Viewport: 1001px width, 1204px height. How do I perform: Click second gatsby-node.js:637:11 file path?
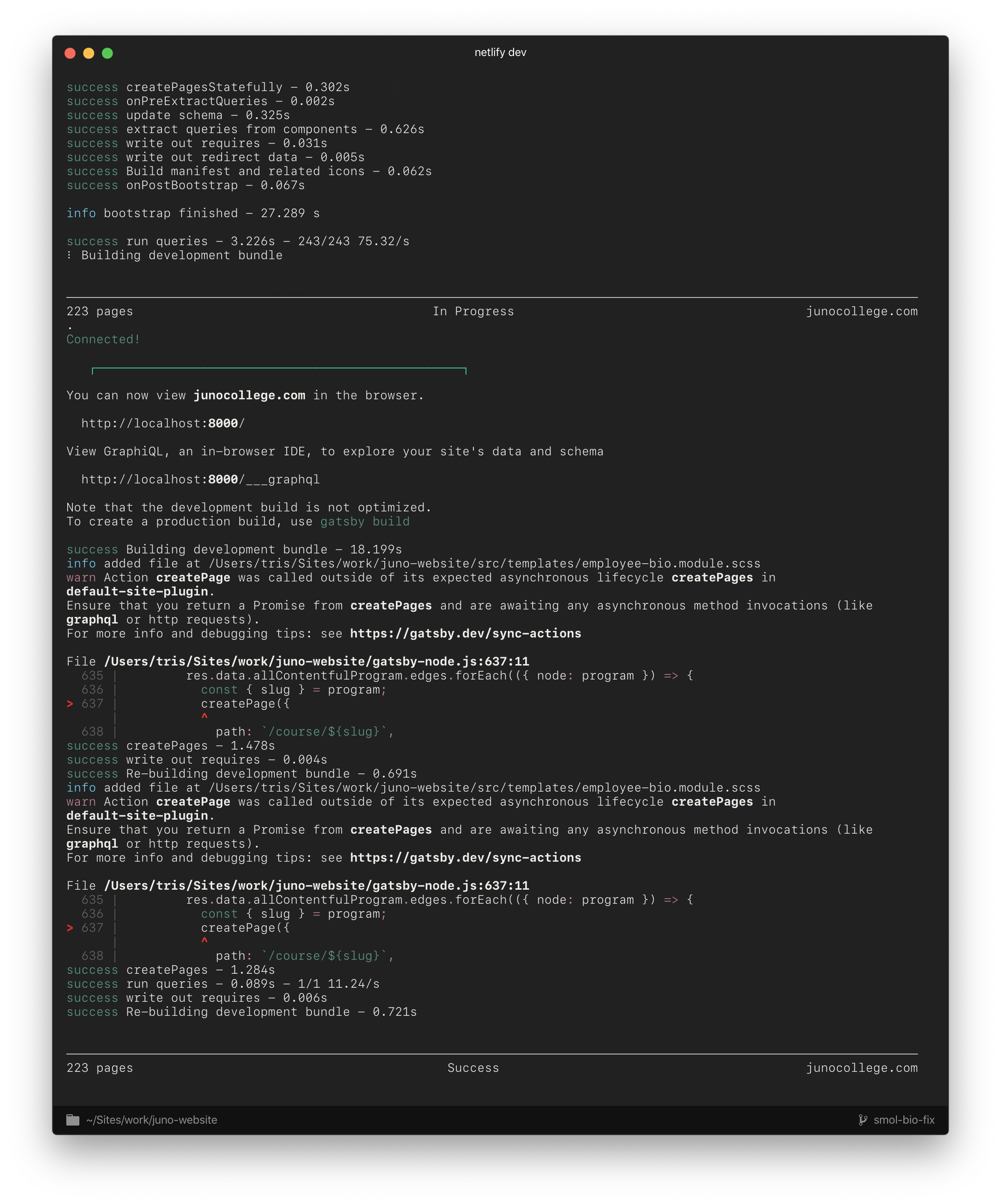click(317, 886)
